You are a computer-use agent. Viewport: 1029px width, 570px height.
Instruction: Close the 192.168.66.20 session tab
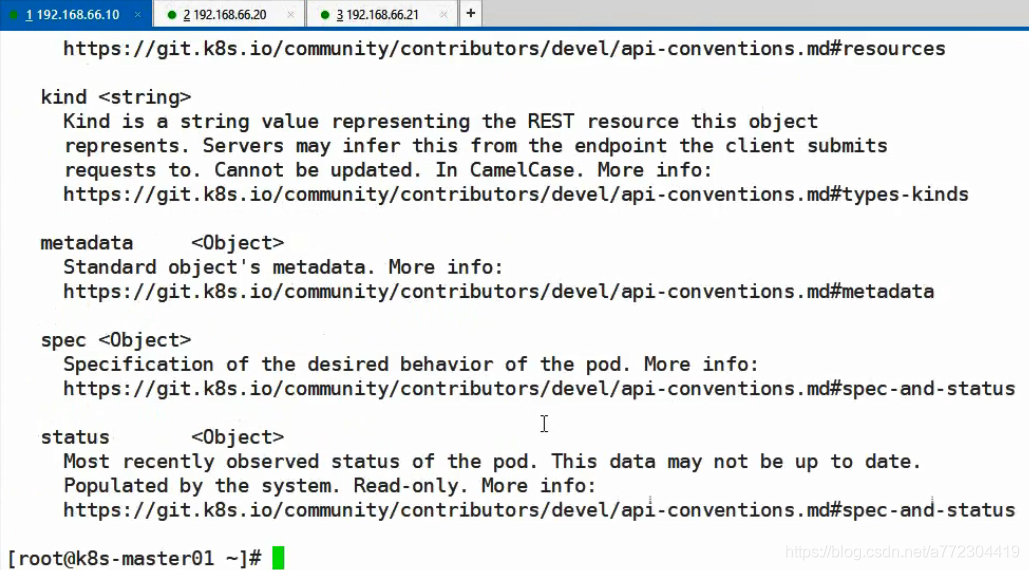(291, 14)
